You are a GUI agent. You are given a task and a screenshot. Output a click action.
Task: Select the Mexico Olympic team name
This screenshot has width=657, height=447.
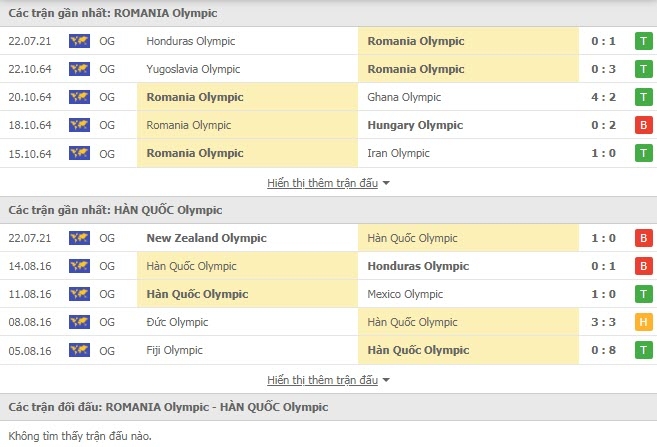click(405, 294)
